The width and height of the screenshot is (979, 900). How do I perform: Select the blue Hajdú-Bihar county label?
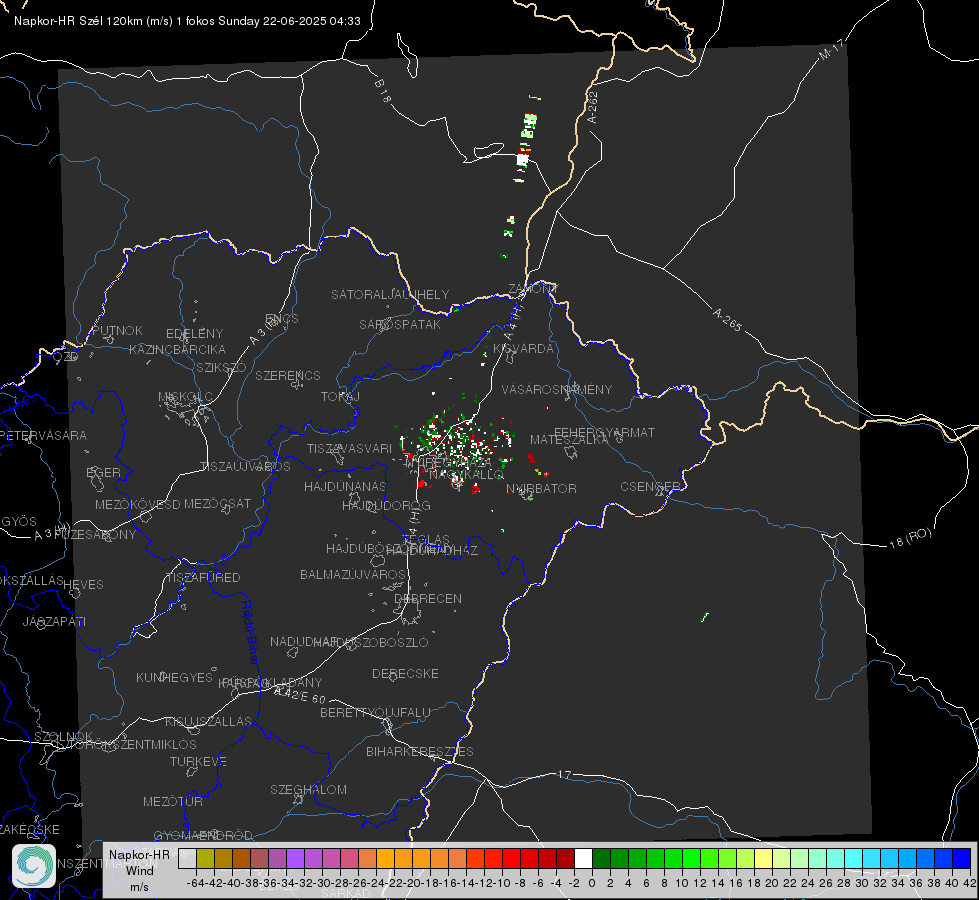(250, 632)
